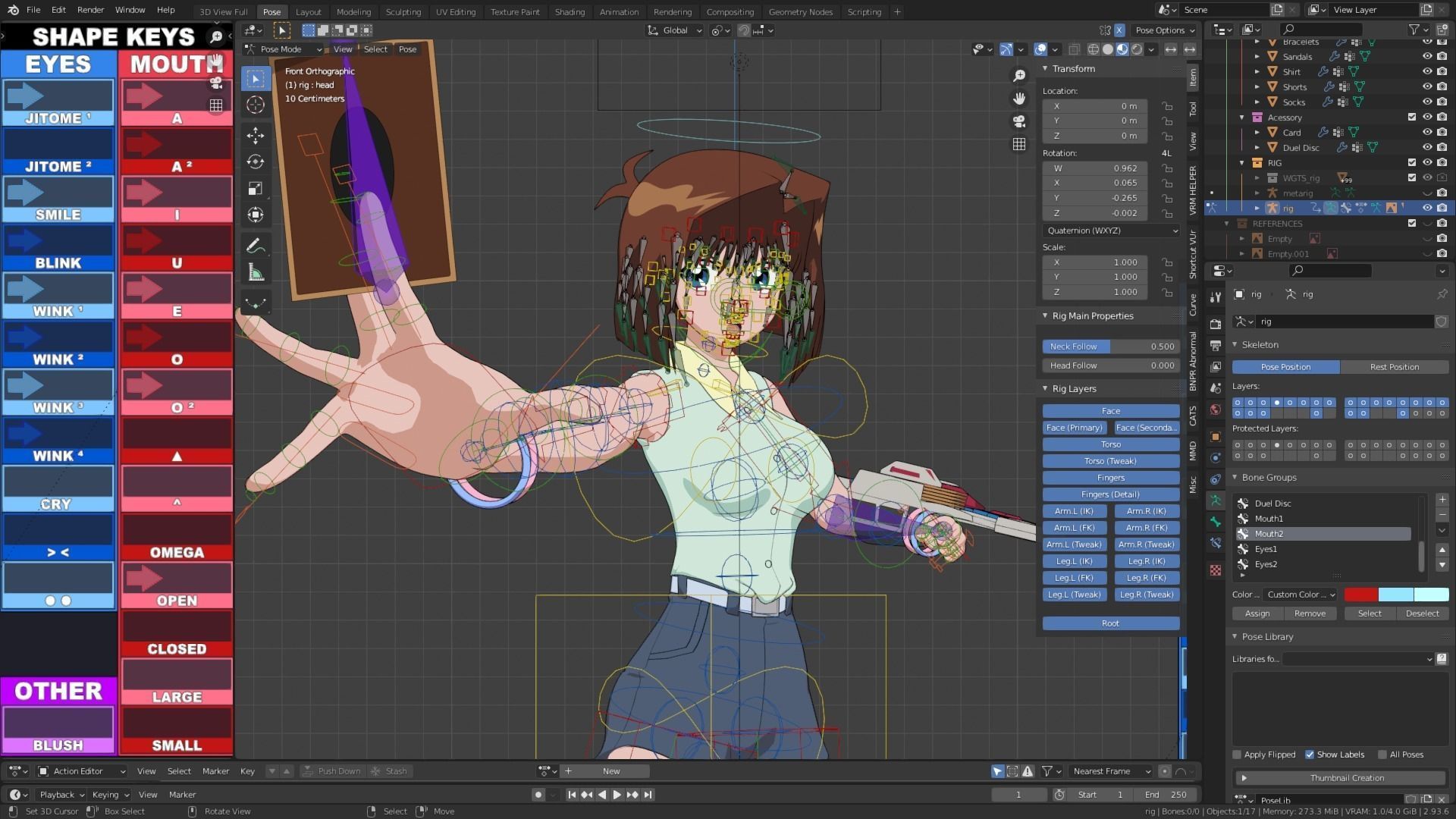Enable Apply Flipped checkbox

point(1237,755)
